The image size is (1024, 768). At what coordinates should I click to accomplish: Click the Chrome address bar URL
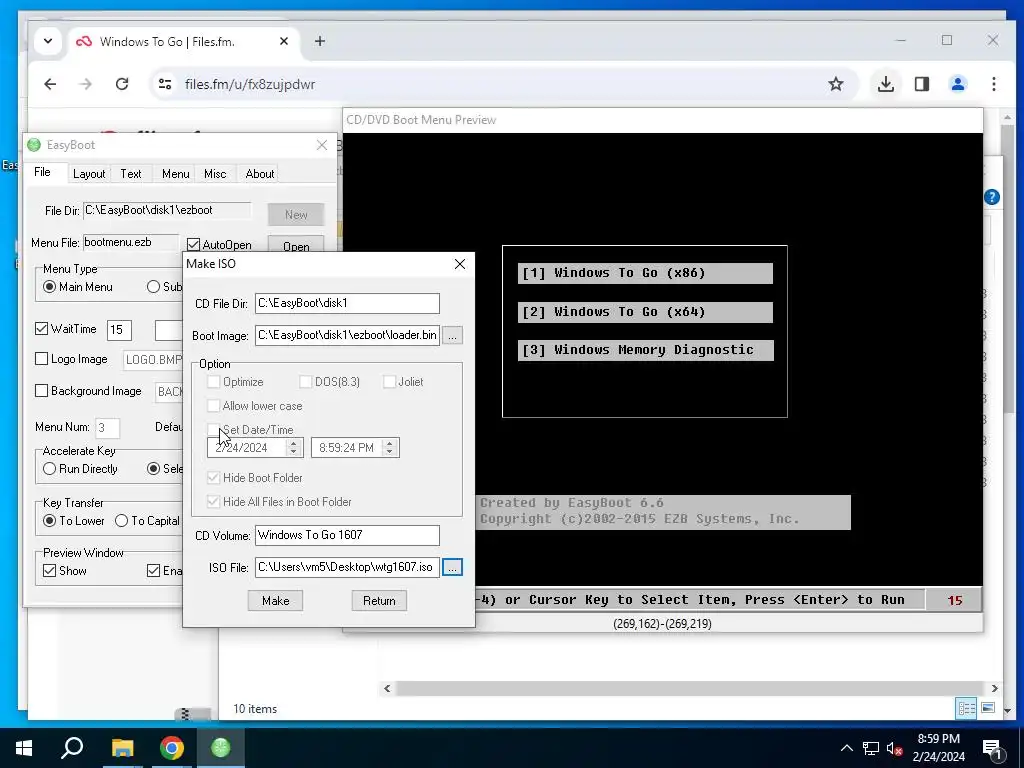point(250,84)
